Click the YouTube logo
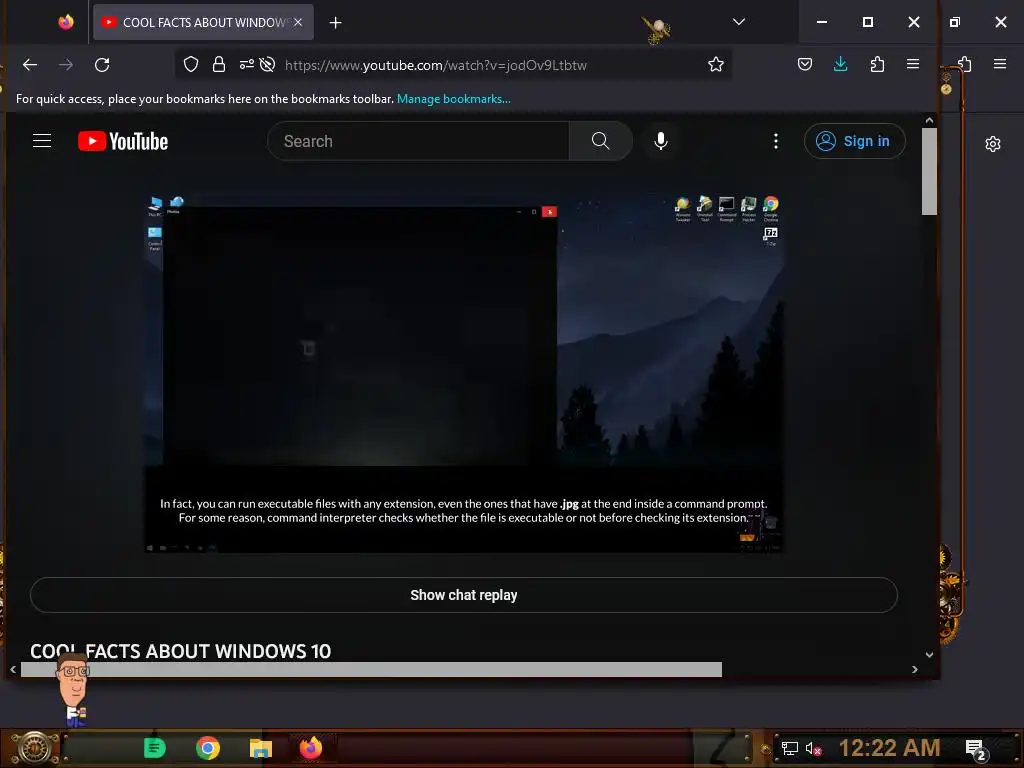This screenshot has height=768, width=1024. point(123,141)
